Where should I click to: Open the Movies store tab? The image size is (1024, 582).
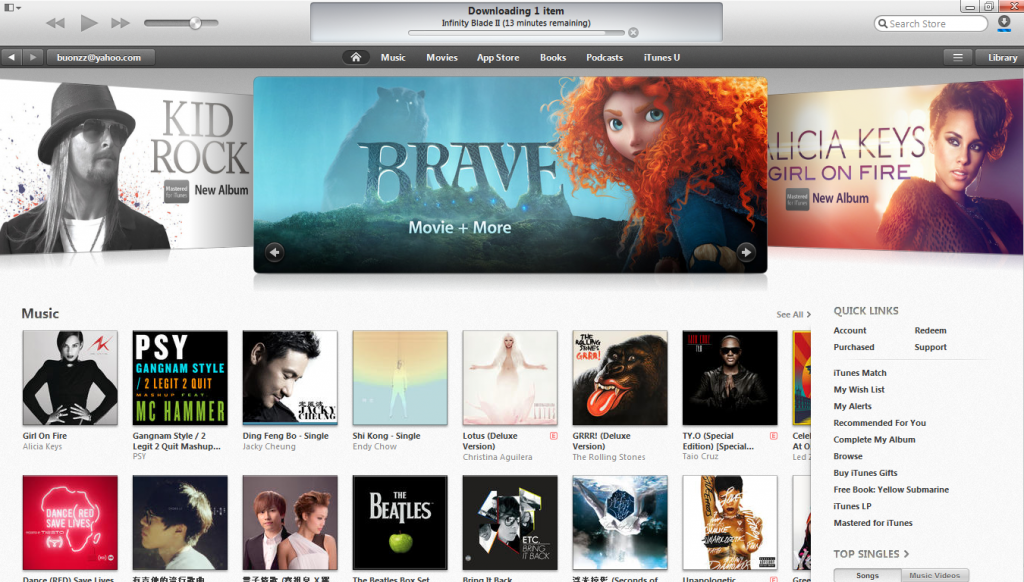click(x=442, y=57)
